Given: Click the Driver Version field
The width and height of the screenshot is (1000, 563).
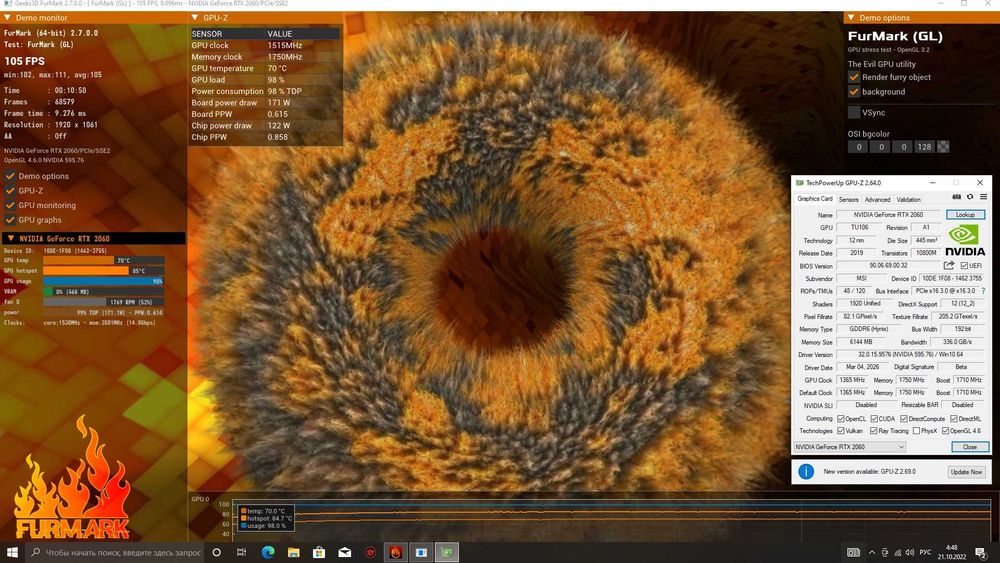Looking at the screenshot, I should click(910, 355).
